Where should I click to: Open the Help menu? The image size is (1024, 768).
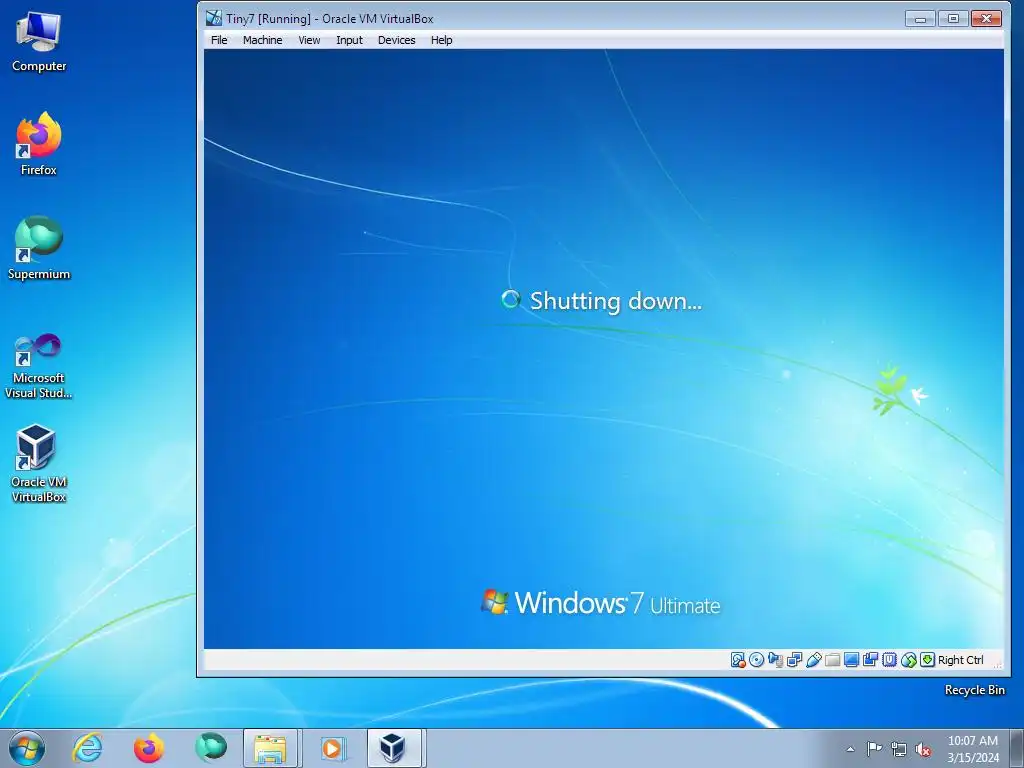click(x=441, y=40)
